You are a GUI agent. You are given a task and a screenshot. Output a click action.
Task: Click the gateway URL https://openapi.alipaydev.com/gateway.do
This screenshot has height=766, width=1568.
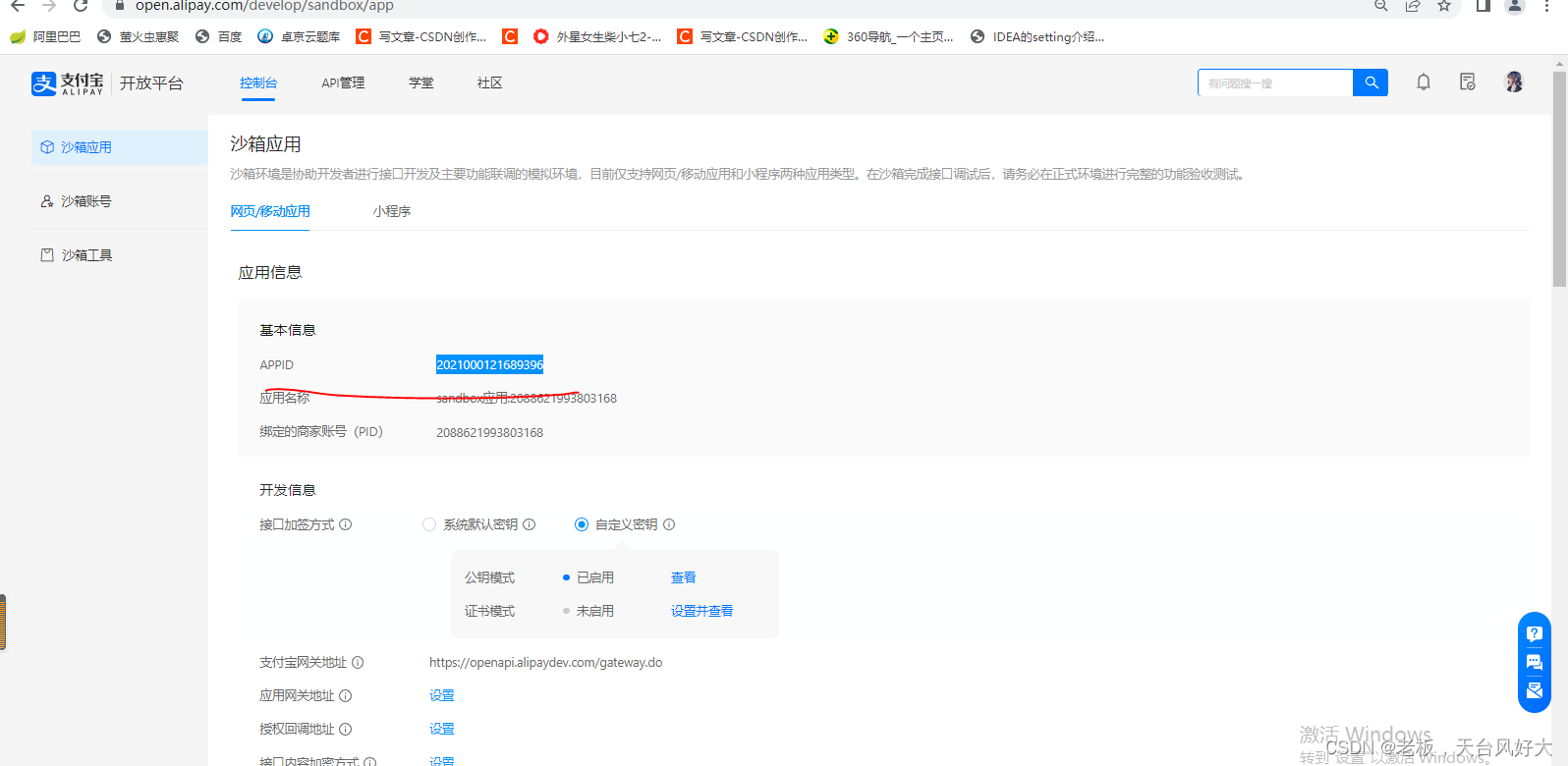pos(545,663)
